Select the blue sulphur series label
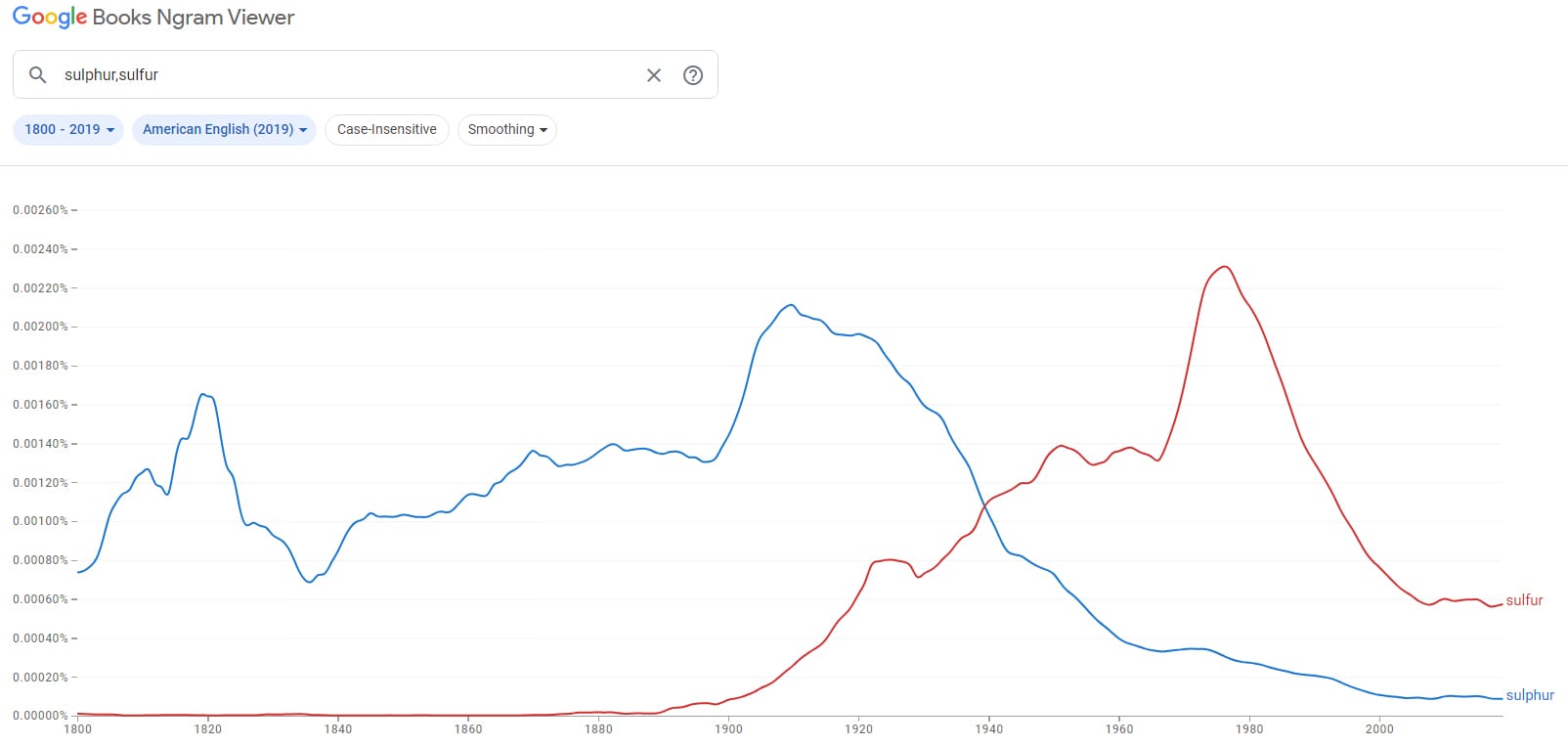Screen dimensions: 1568x746 [1530, 695]
